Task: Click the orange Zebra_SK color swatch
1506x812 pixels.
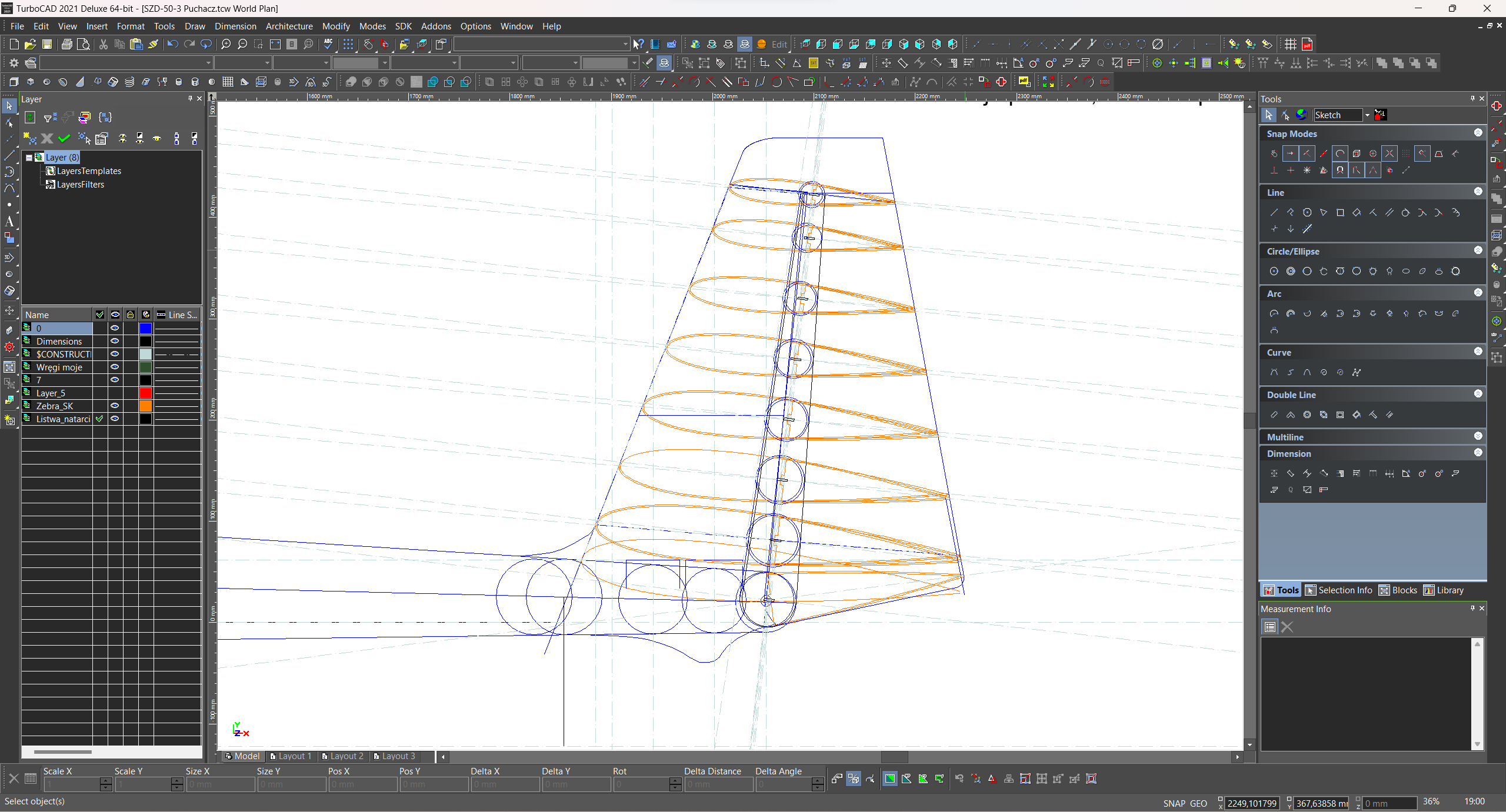Action: point(145,406)
